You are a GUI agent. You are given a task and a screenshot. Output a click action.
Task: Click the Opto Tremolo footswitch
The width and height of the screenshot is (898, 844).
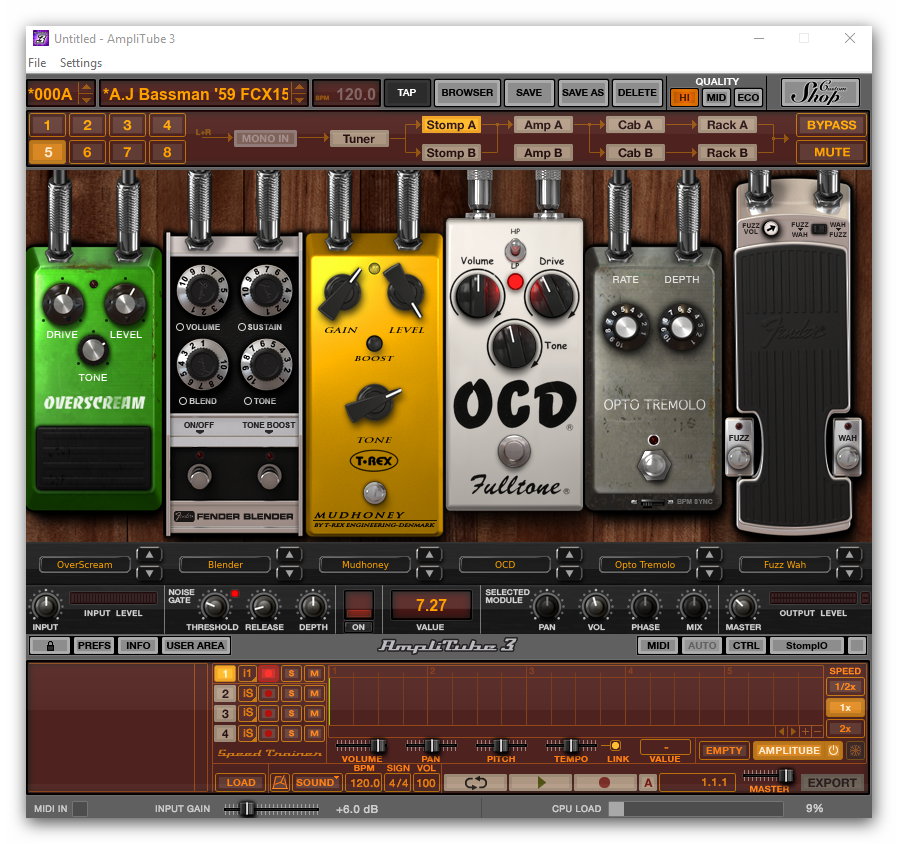(653, 464)
